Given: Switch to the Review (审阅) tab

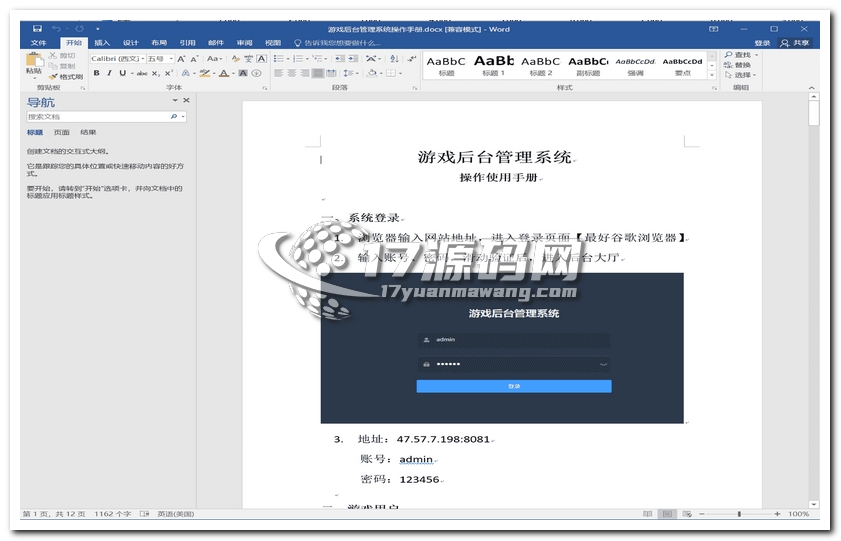Looking at the screenshot, I should point(244,42).
